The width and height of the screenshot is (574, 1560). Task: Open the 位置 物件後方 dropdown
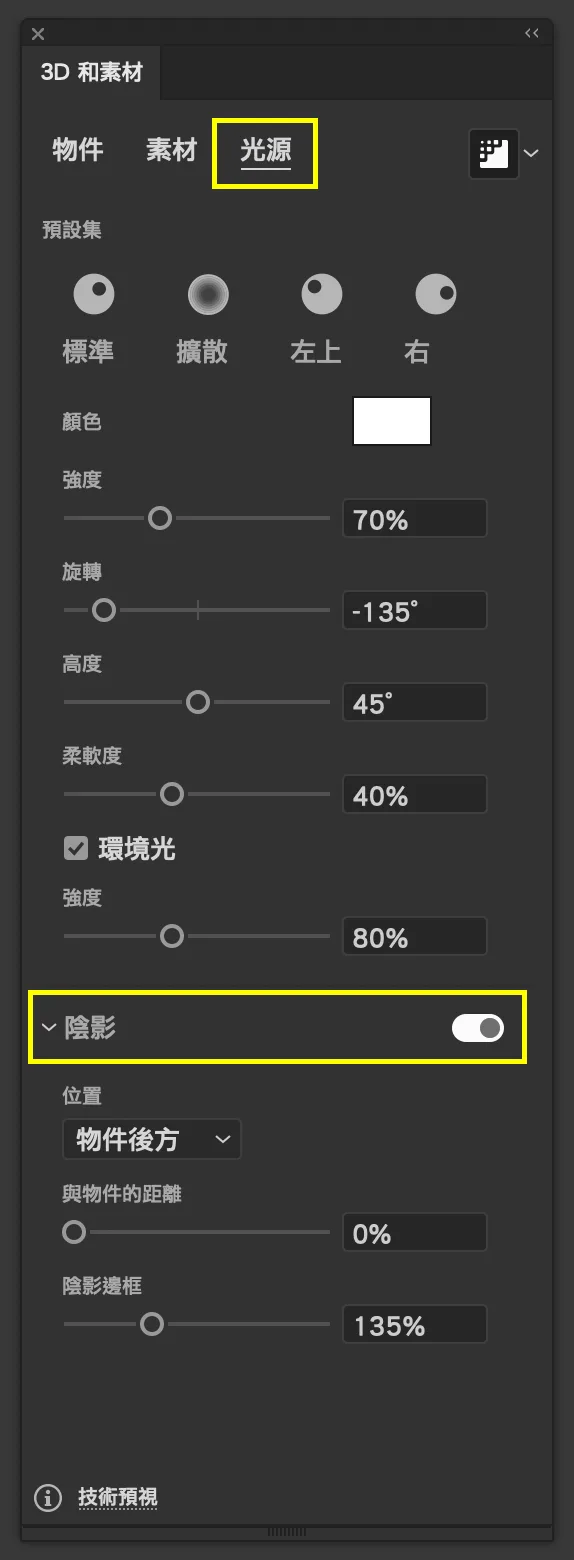152,1139
